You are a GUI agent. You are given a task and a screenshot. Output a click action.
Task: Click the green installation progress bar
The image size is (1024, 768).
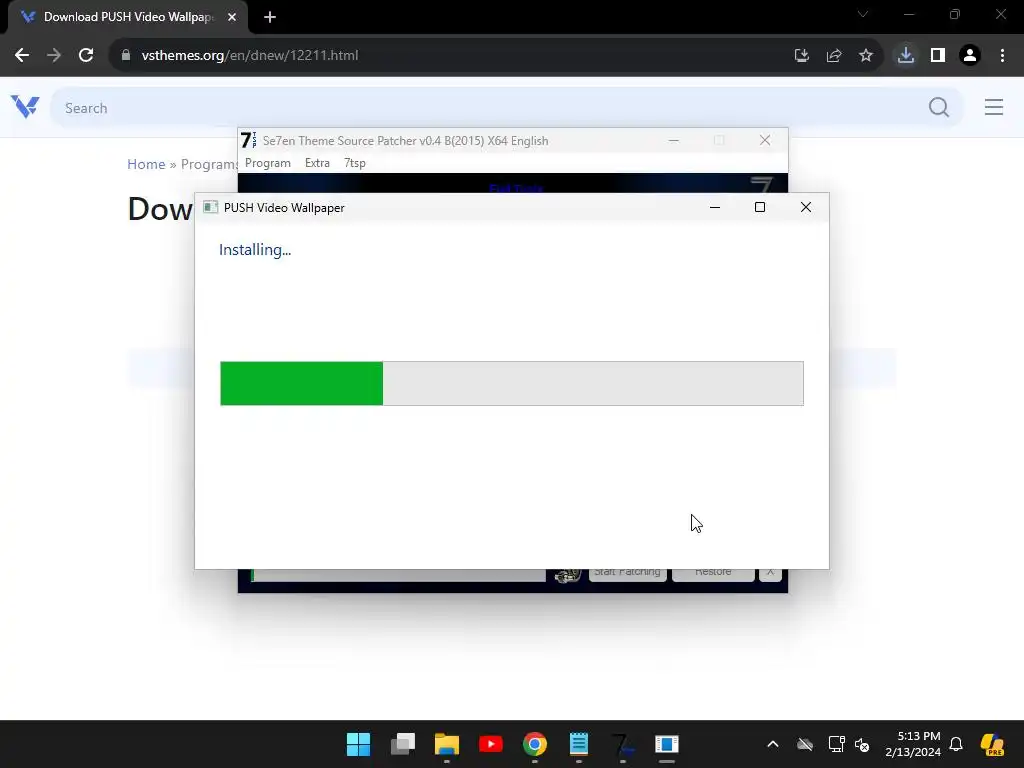(x=511, y=383)
